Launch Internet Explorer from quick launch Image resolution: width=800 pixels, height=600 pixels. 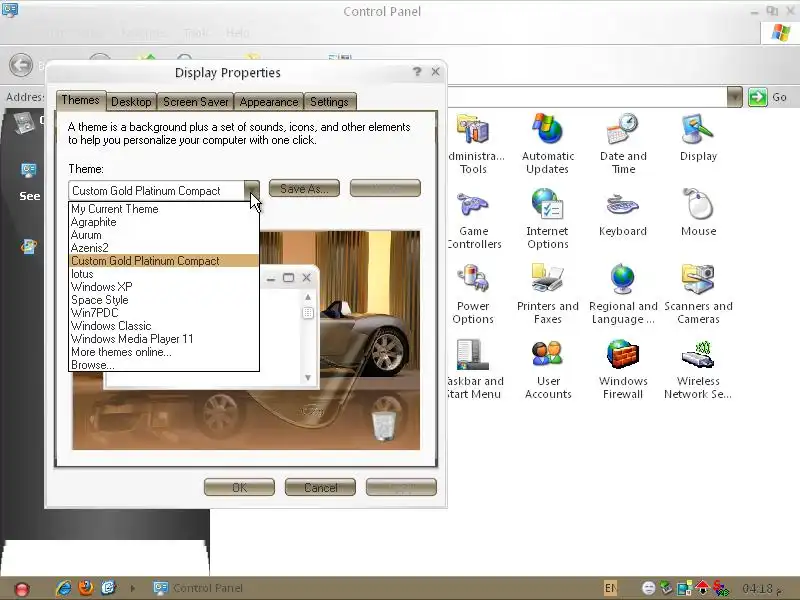(64, 588)
